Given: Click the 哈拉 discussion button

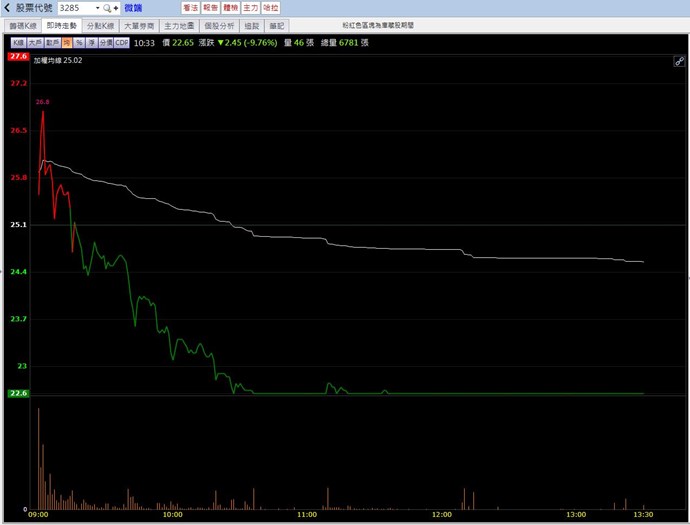Looking at the screenshot, I should tap(270, 8).
